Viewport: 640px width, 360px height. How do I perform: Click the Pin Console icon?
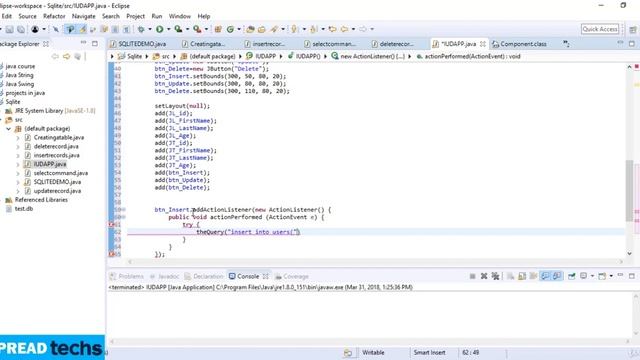point(571,276)
